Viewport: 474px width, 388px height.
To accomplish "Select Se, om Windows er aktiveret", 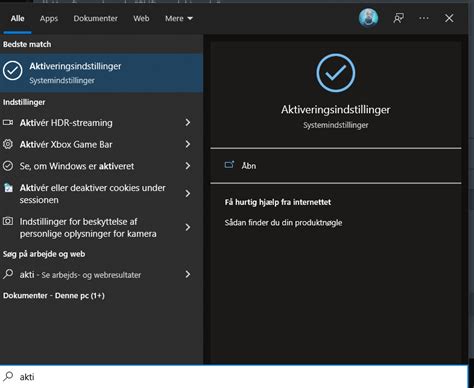I will [101, 166].
